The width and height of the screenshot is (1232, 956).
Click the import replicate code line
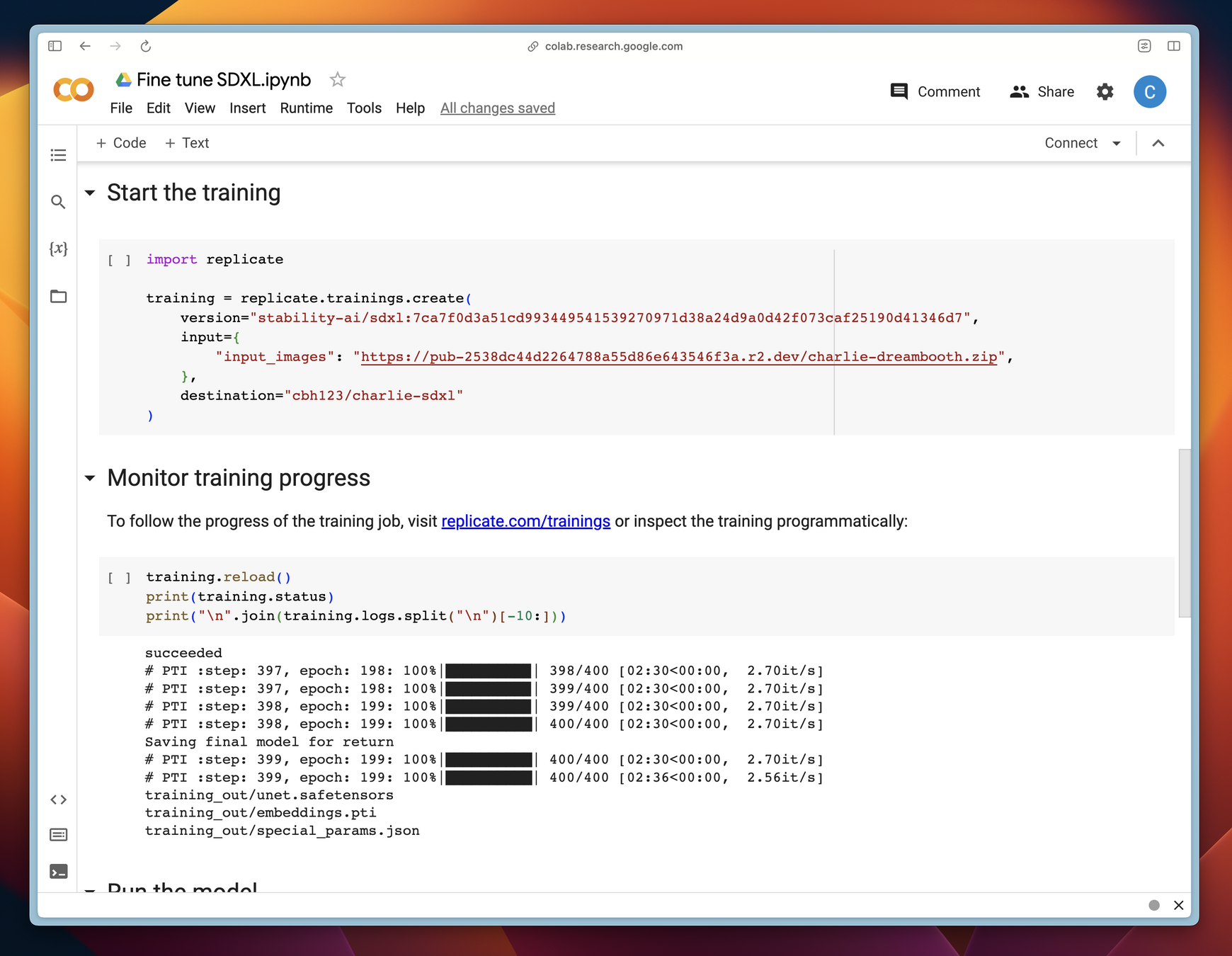215,260
